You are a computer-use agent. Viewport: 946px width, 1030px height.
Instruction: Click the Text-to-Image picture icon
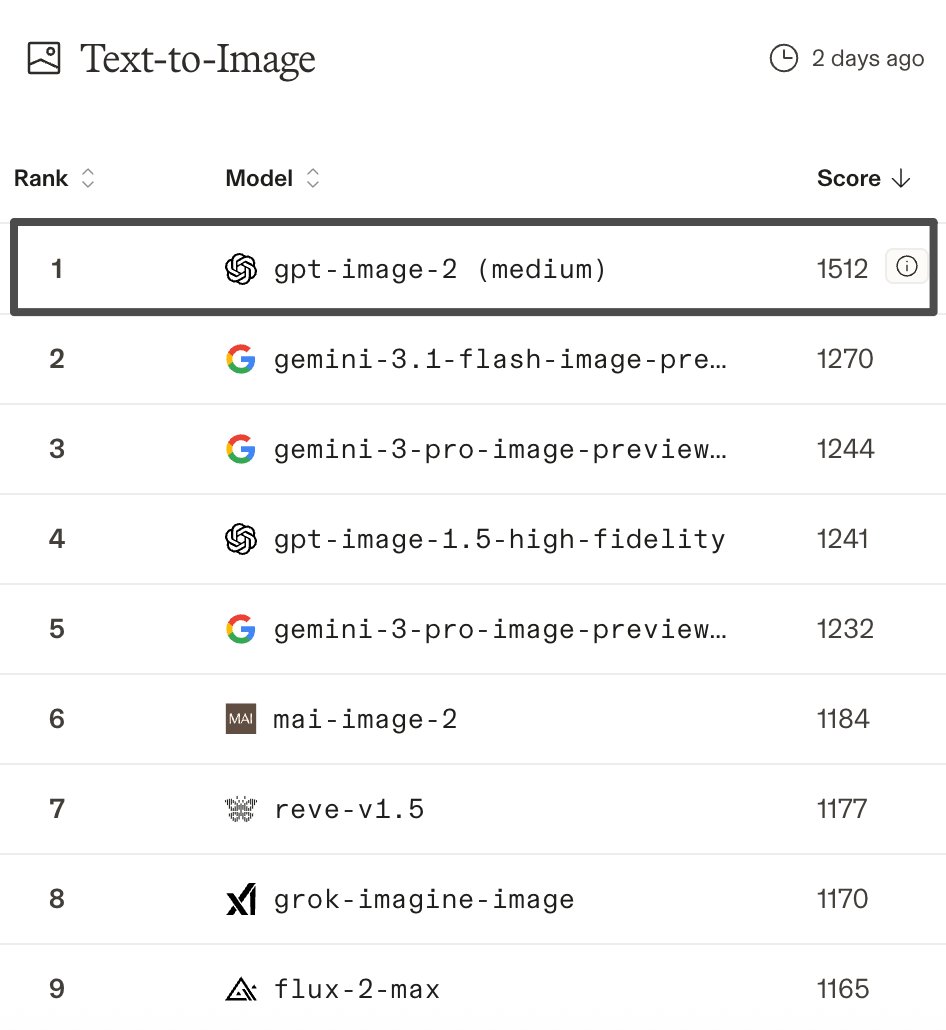44,58
